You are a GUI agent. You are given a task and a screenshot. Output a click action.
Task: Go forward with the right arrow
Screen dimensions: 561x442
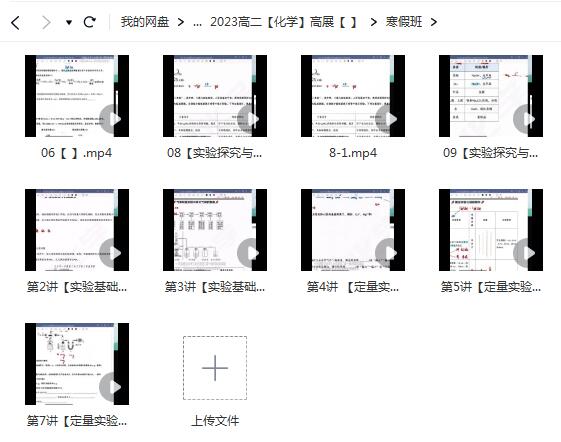point(46,23)
